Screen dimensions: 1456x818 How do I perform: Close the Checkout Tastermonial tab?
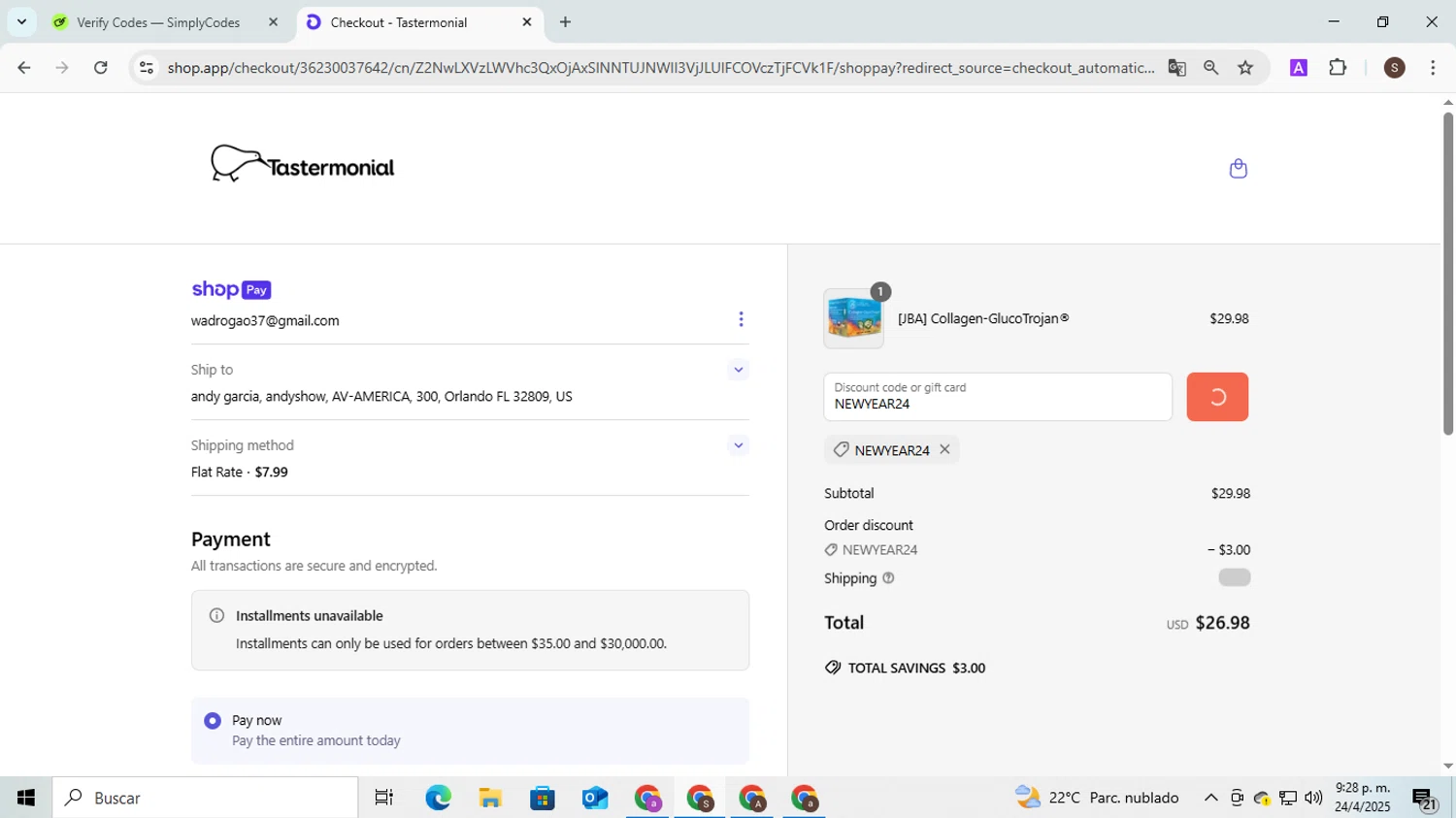click(527, 21)
